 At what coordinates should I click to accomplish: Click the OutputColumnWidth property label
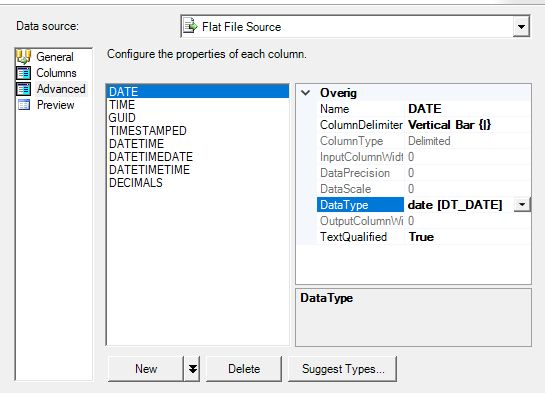[x=361, y=221]
